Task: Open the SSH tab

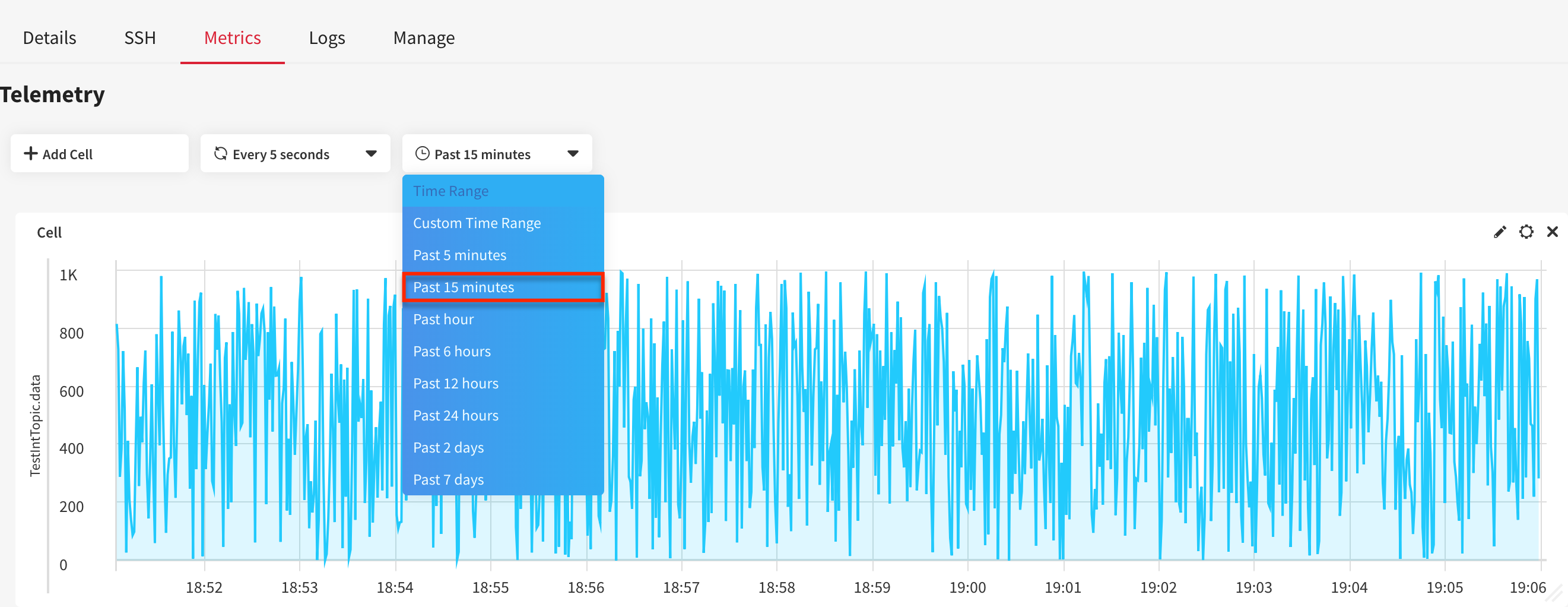Action: pyautogui.click(x=140, y=38)
